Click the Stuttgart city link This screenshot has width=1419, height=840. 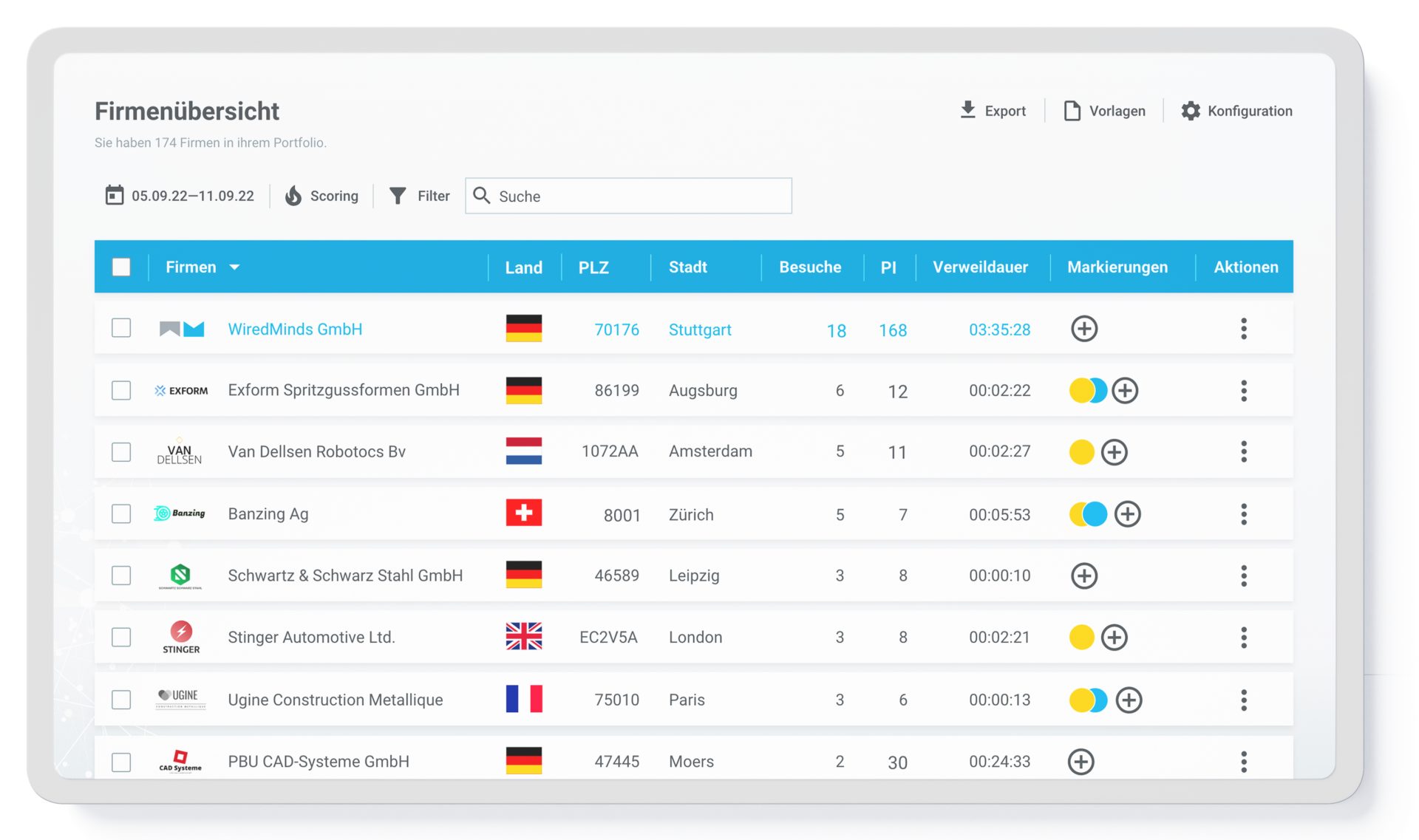(x=700, y=329)
